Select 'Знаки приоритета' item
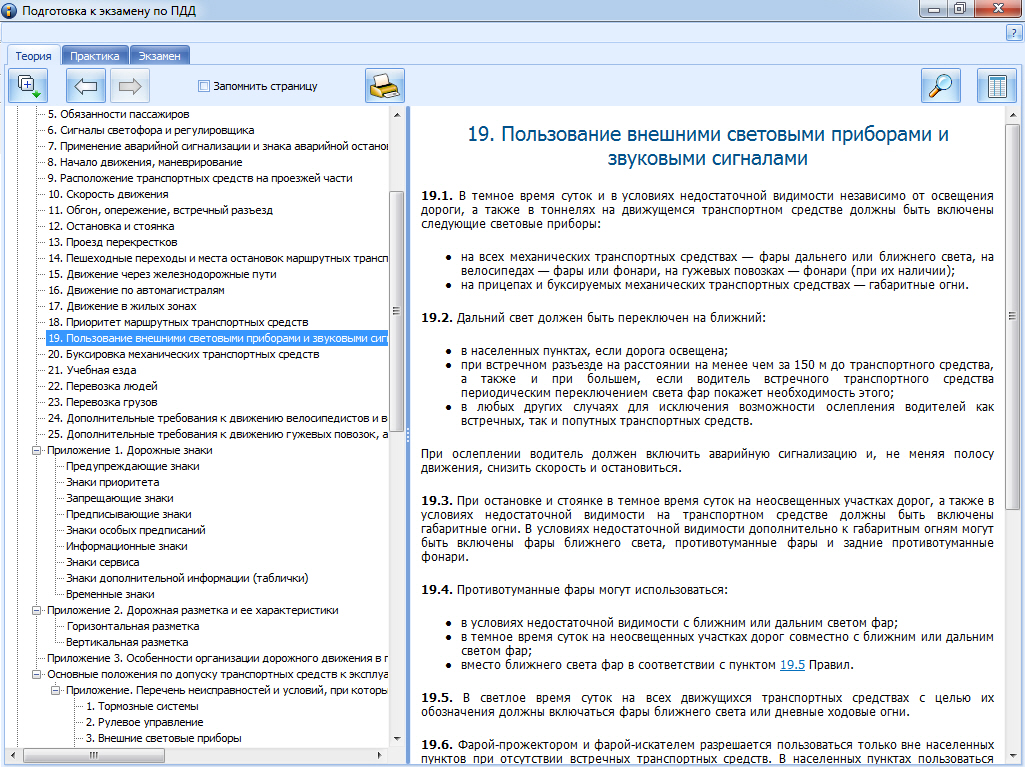The width and height of the screenshot is (1025, 767). tap(112, 482)
